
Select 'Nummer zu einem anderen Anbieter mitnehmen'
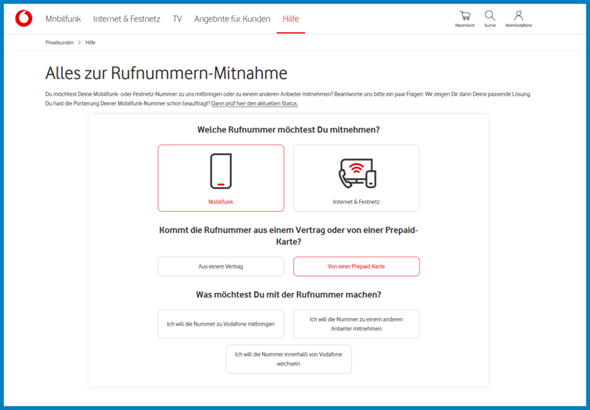coord(356,324)
